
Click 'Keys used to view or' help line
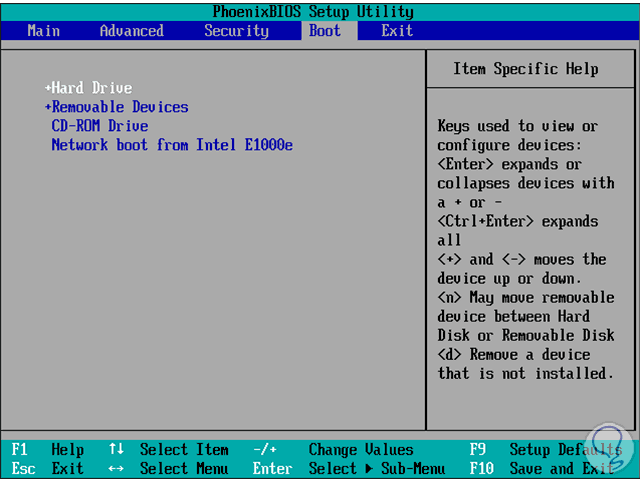coord(518,126)
